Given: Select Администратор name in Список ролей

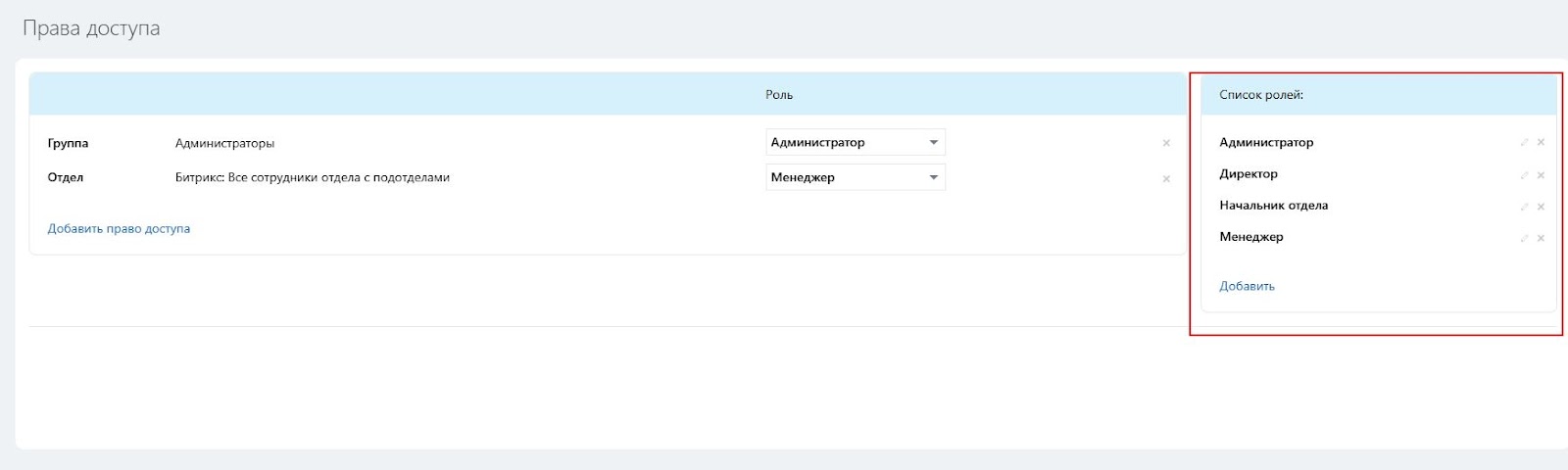Looking at the screenshot, I should click(1266, 143).
